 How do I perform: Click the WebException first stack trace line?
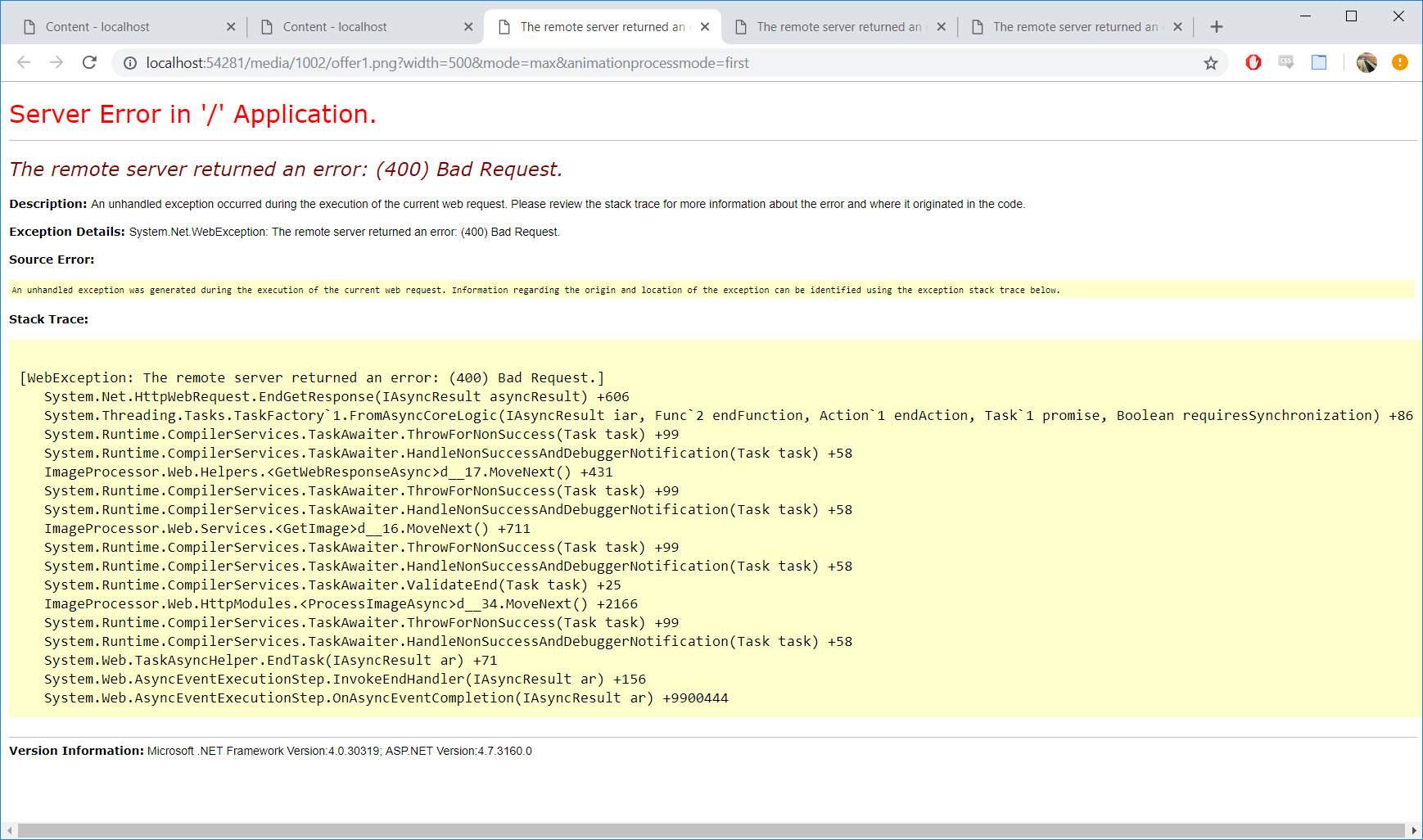[312, 378]
